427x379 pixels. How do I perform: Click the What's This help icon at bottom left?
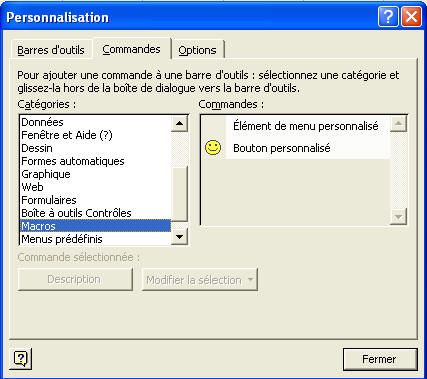[21, 359]
